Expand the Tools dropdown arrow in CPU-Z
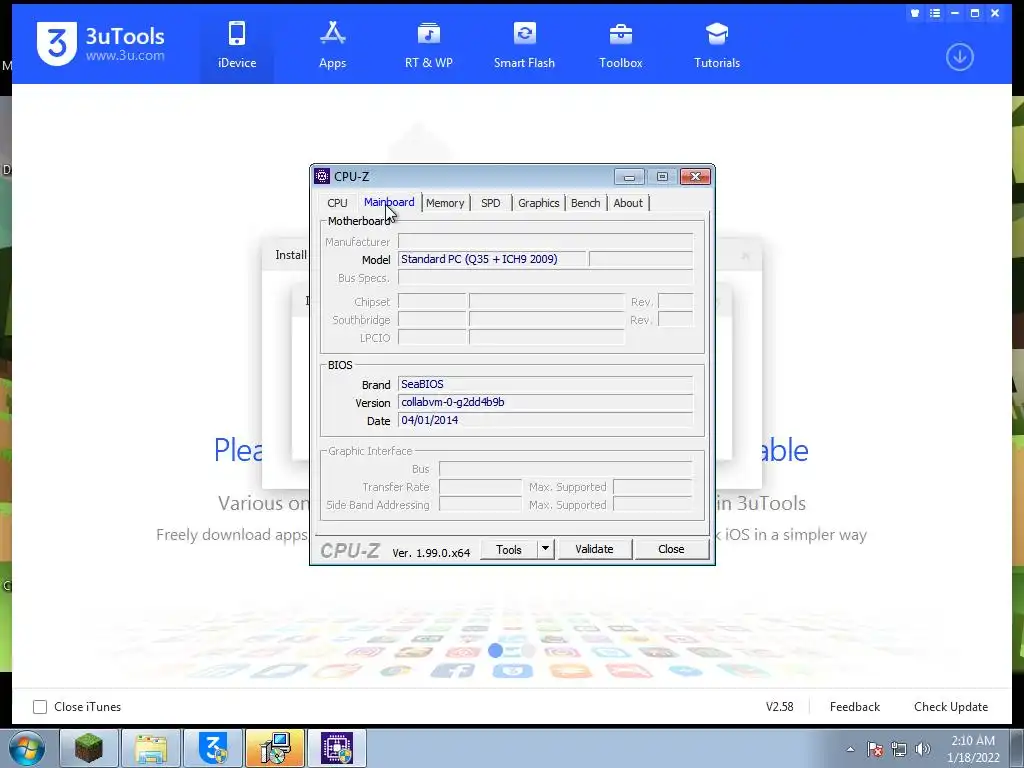The width and height of the screenshot is (1024, 768). coord(545,549)
